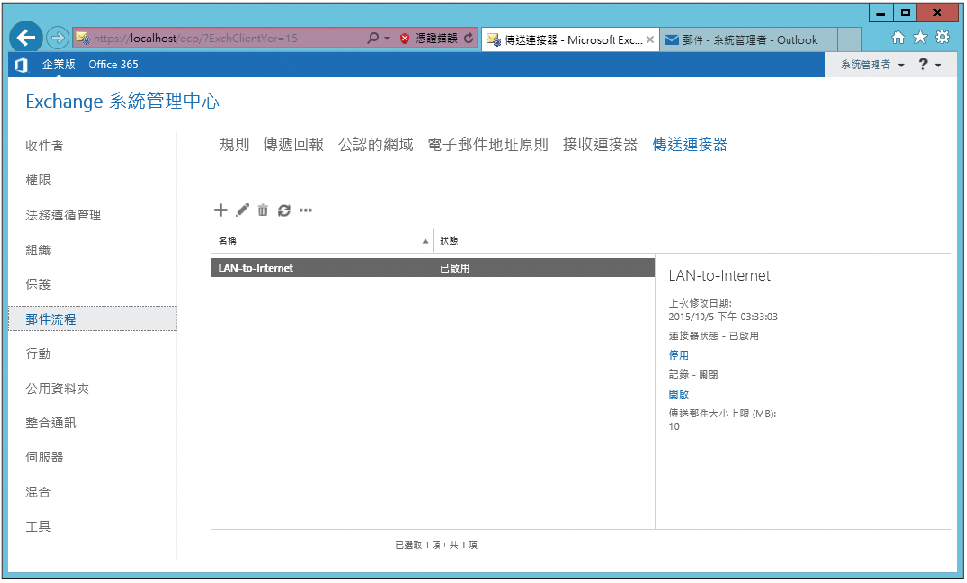Click the browser forward arrow button
Image resolution: width=967 pixels, height=583 pixels.
coord(57,38)
